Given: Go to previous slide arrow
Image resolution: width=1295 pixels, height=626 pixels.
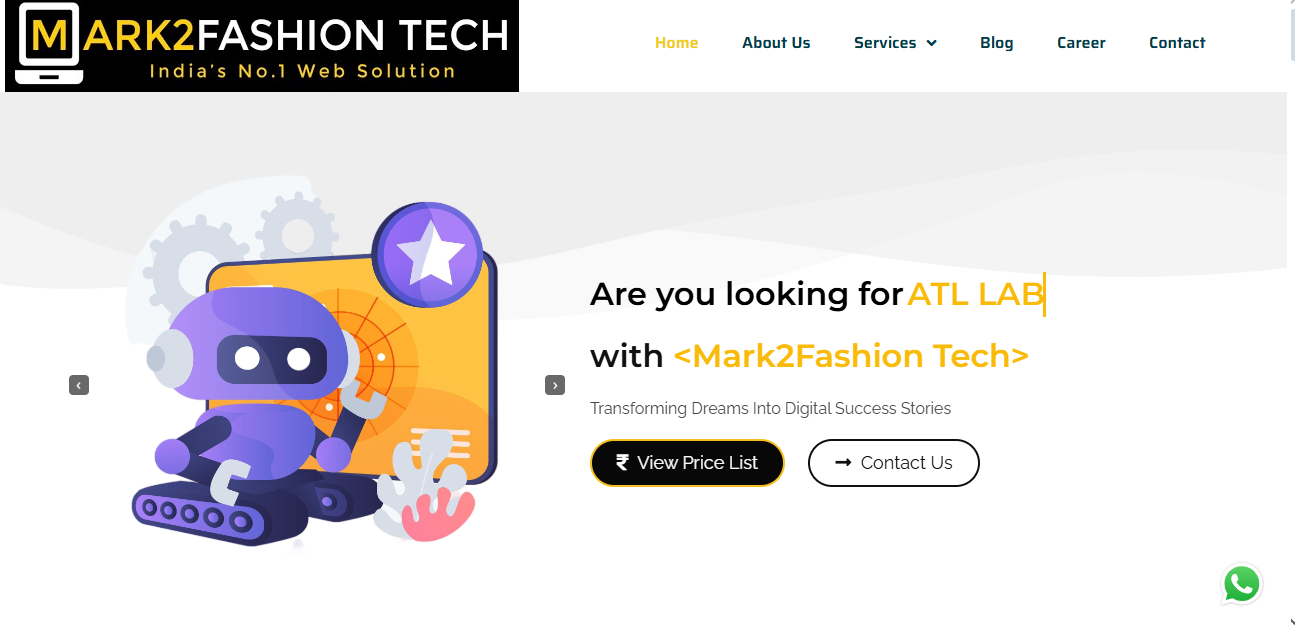Looking at the screenshot, I should pos(79,385).
